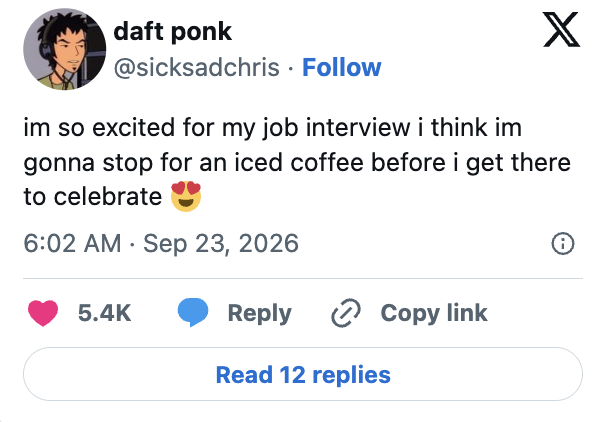Click the info circle icon beside timestamp
Screen dimensions: 600x422
563,244
